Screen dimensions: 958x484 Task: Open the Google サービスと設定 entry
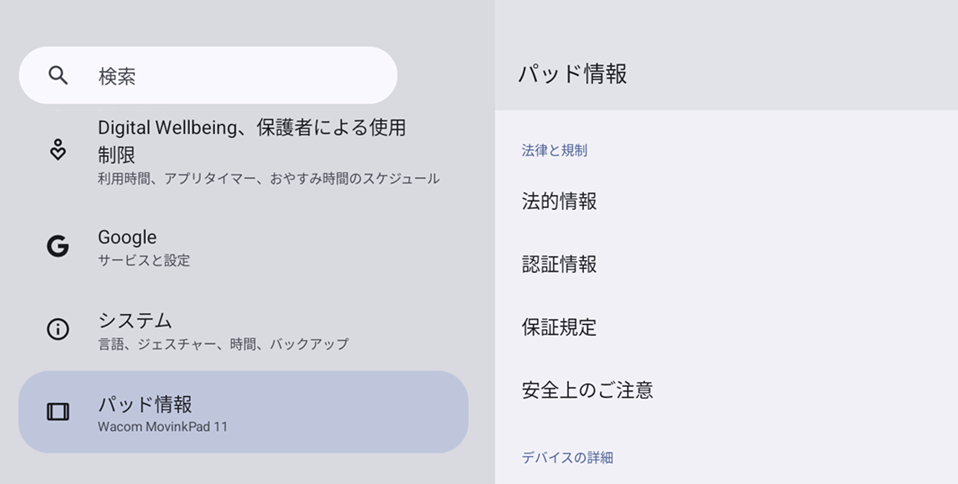243,247
